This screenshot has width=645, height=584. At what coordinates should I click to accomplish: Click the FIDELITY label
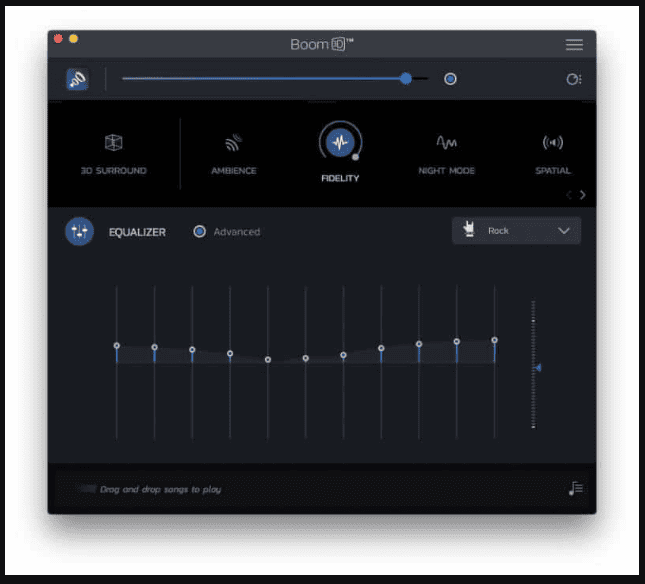click(x=340, y=178)
